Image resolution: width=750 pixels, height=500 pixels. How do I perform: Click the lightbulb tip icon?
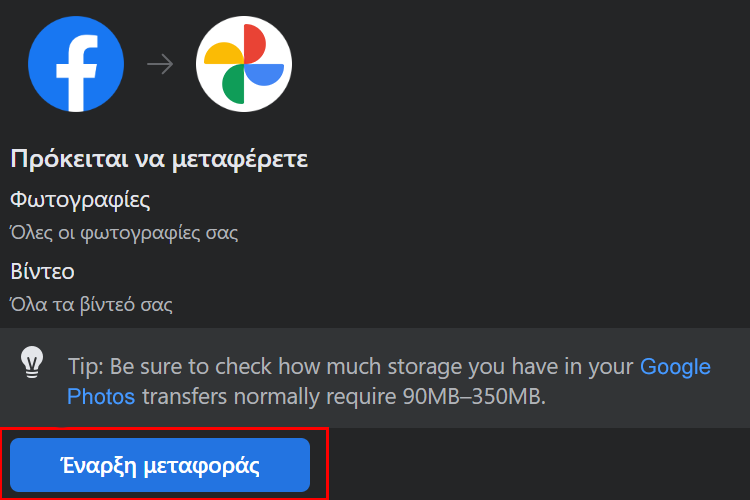(32, 362)
